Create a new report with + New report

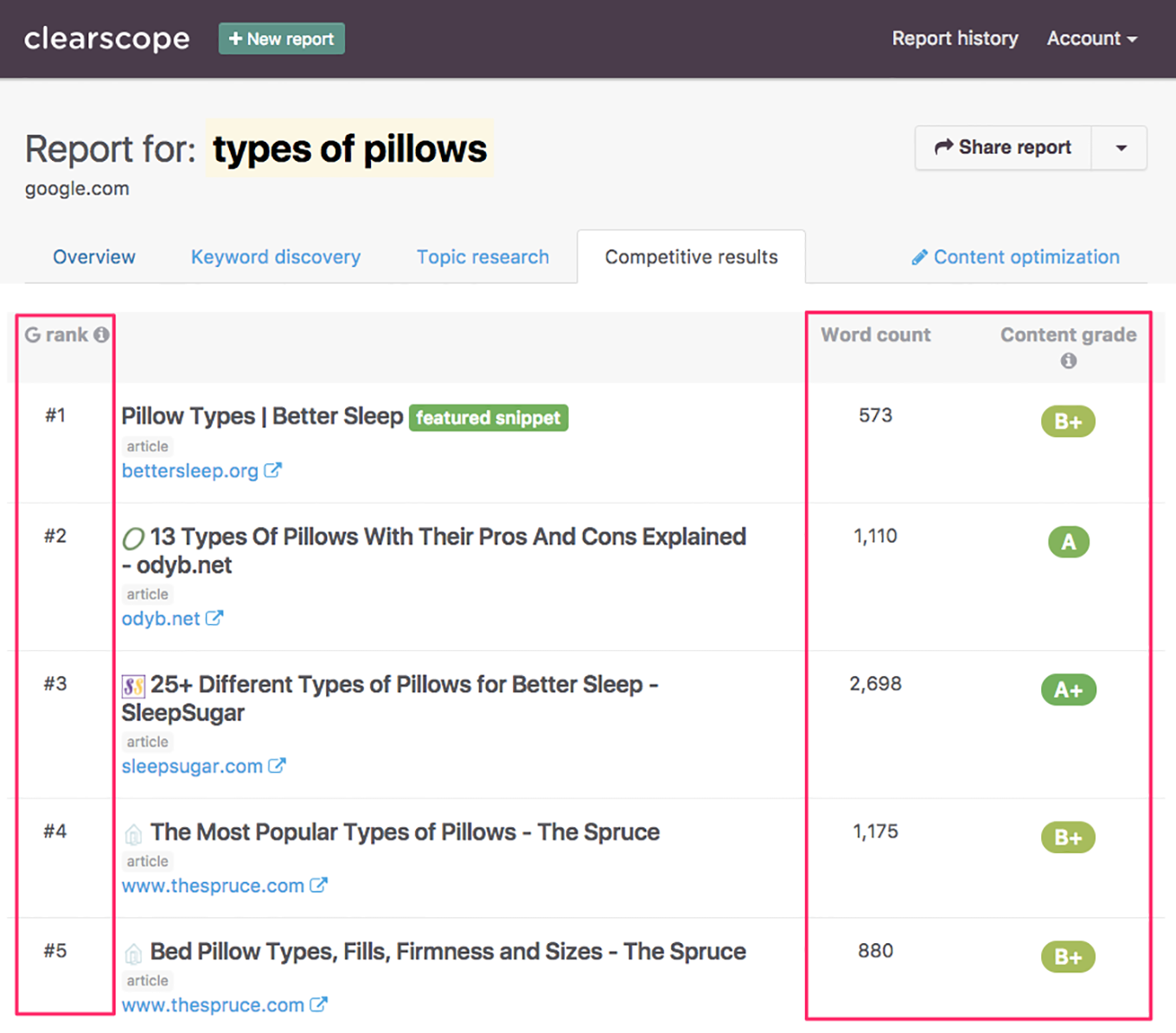281,39
